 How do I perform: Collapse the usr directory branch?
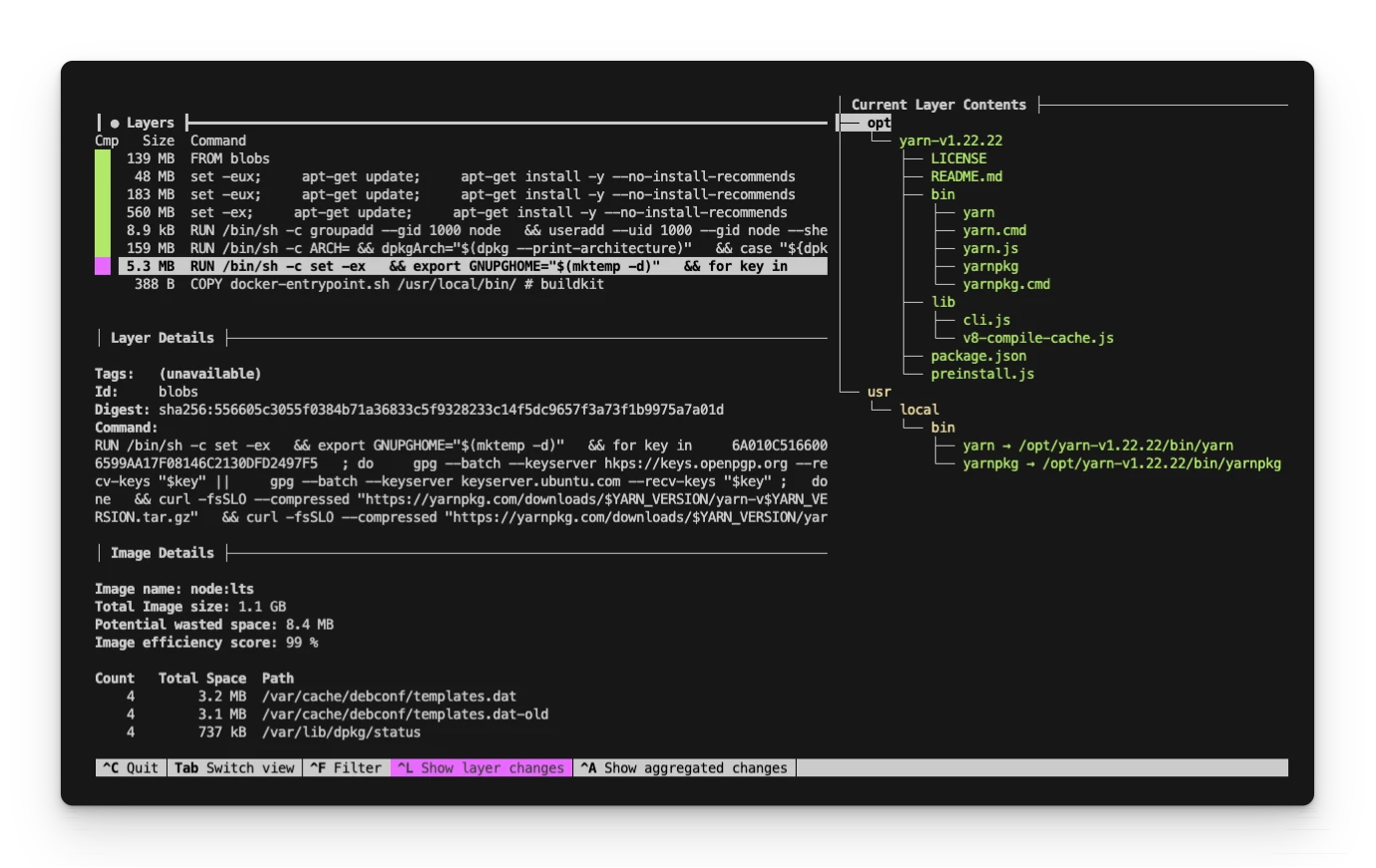878,391
